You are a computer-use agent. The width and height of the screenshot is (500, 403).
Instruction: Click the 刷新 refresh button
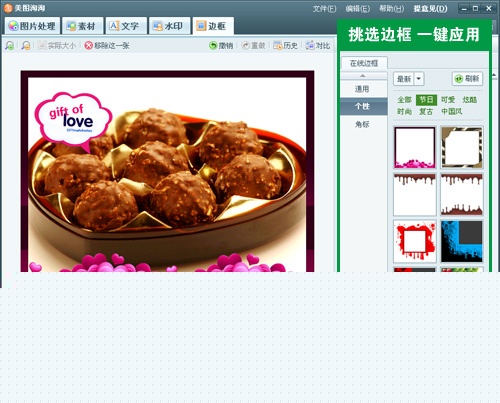467,79
